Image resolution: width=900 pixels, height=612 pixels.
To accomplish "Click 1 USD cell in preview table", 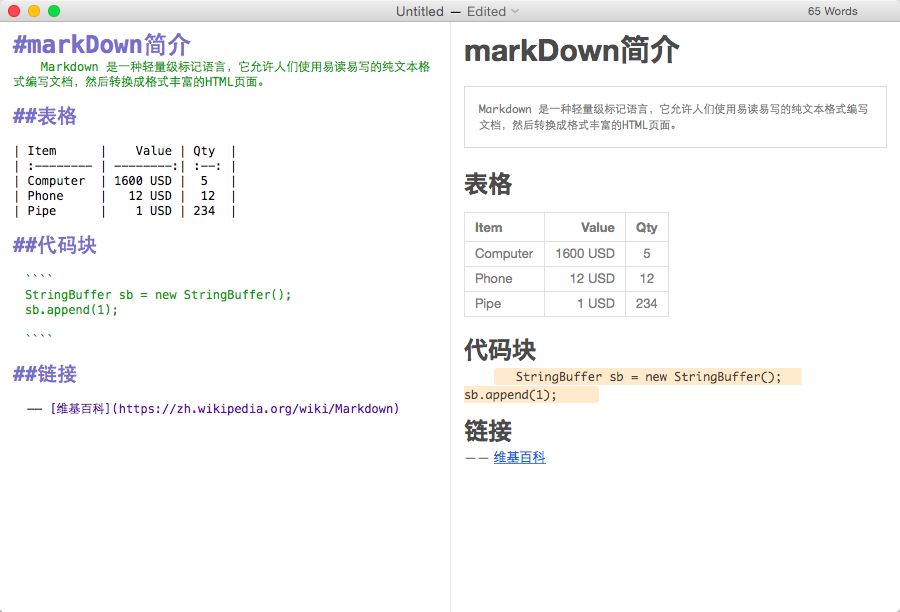I will (x=585, y=304).
